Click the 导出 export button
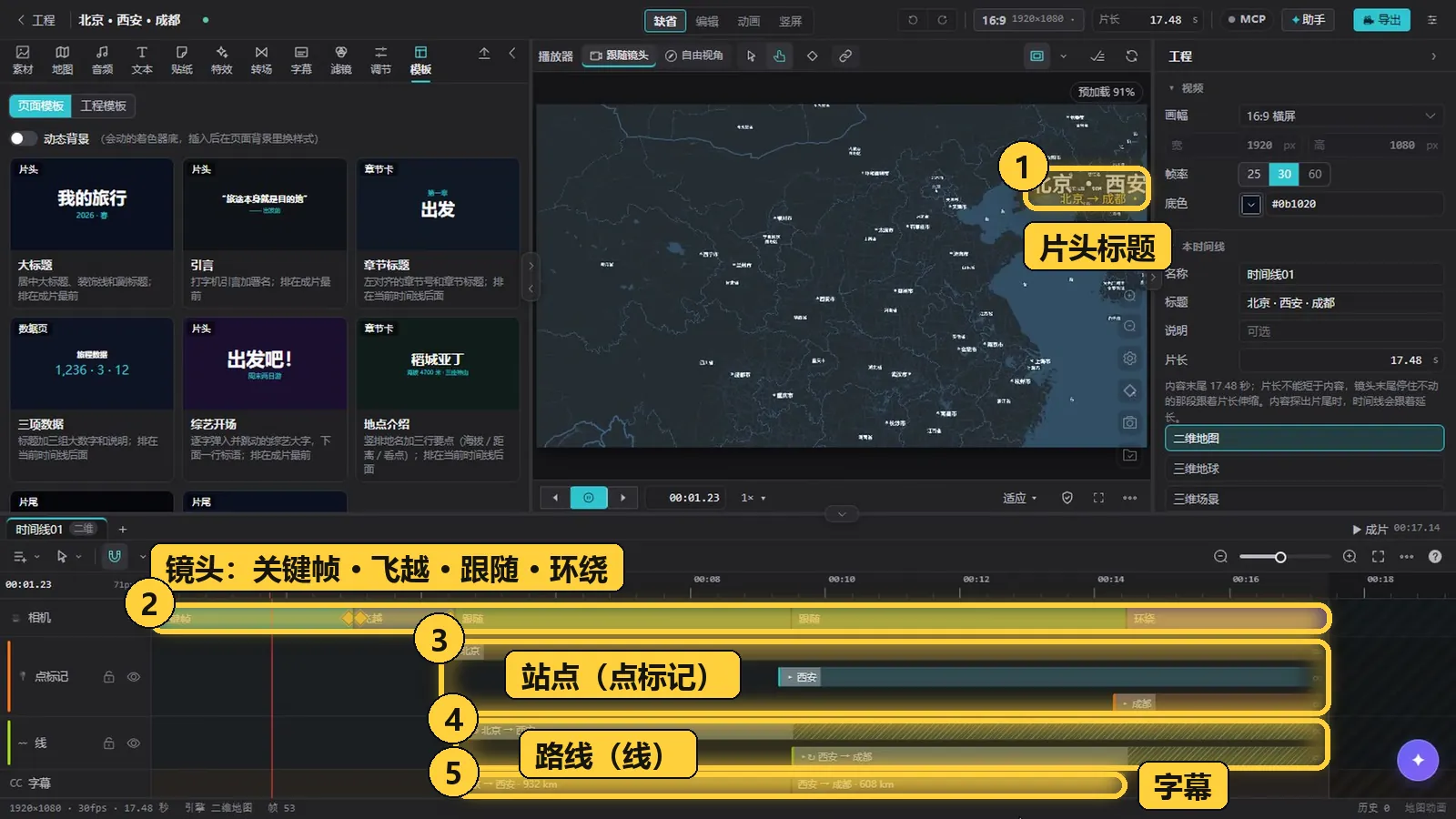The image size is (1456, 819). pos(1381,19)
